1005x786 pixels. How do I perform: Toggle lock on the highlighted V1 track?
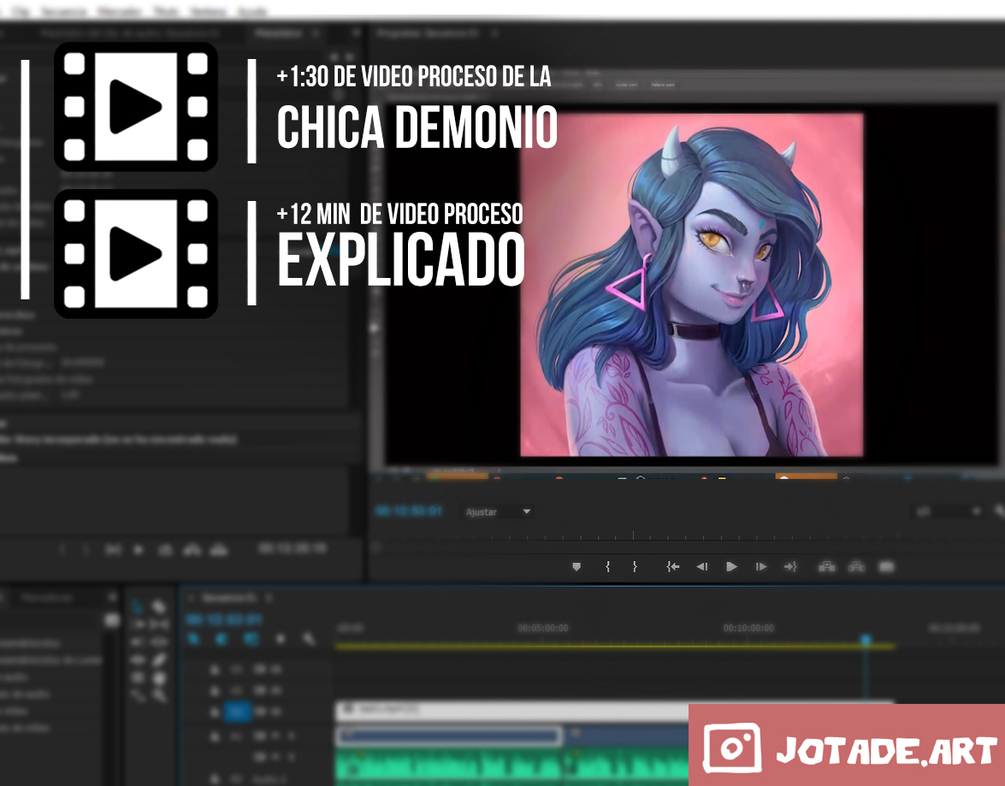coord(215,712)
